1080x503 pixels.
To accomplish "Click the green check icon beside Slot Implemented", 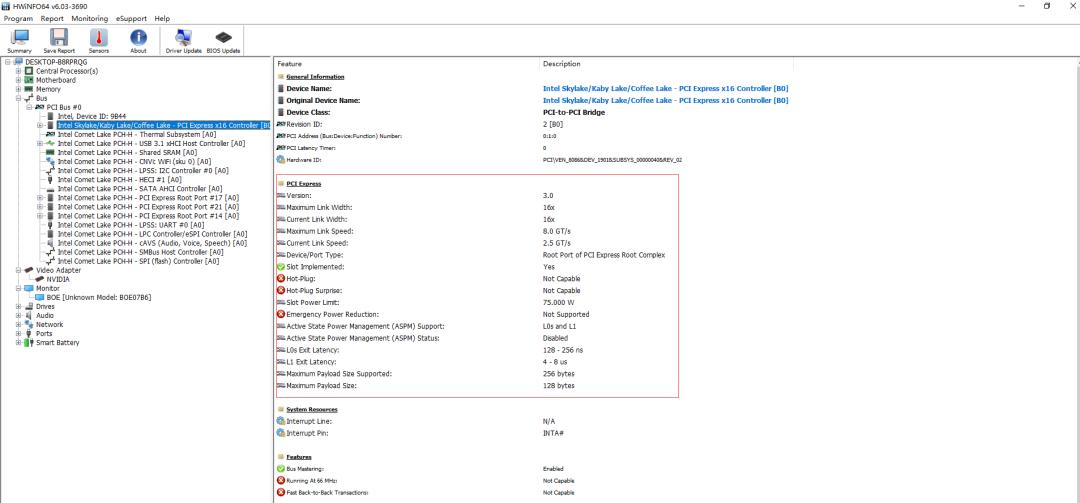I will pyautogui.click(x=280, y=267).
